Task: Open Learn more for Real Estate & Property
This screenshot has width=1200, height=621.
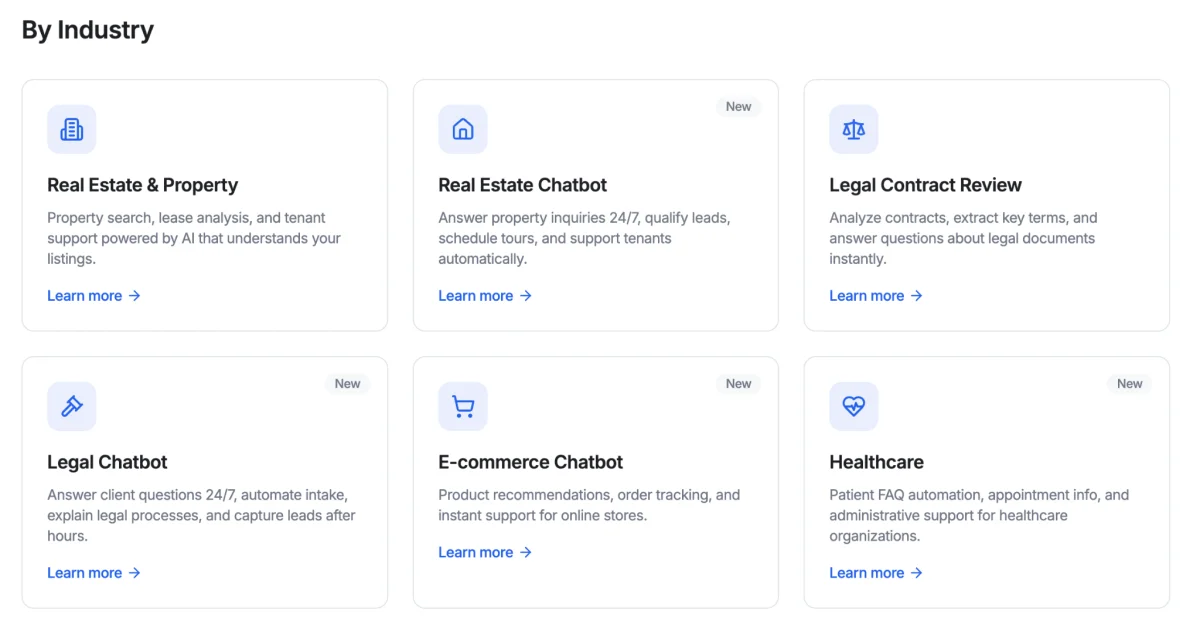Action: 85,295
